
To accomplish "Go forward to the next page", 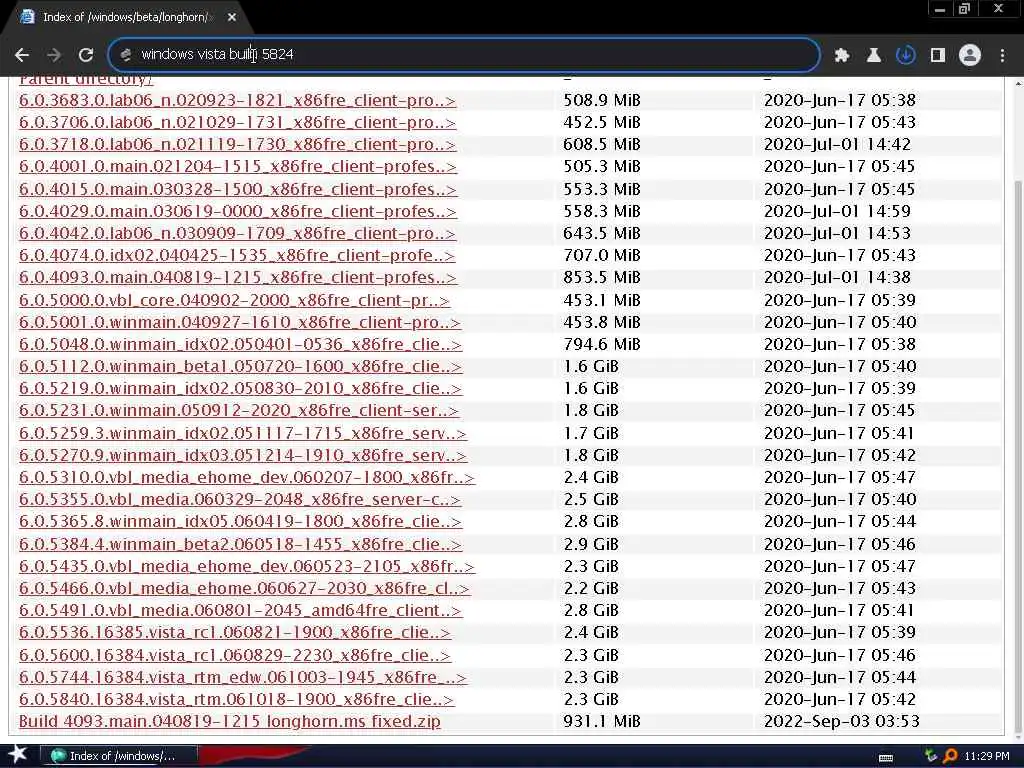I will pyautogui.click(x=54, y=55).
